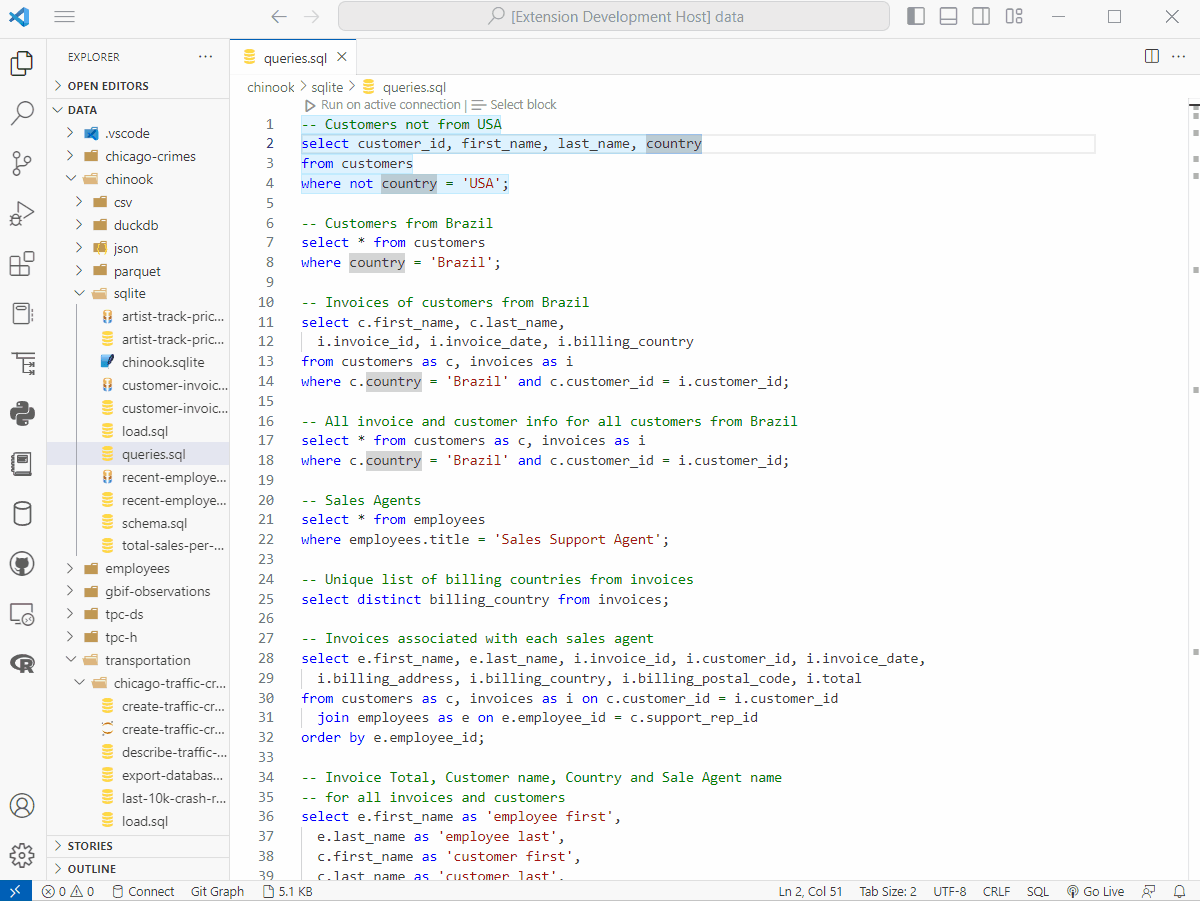Open the Python activity bar icon

click(22, 412)
